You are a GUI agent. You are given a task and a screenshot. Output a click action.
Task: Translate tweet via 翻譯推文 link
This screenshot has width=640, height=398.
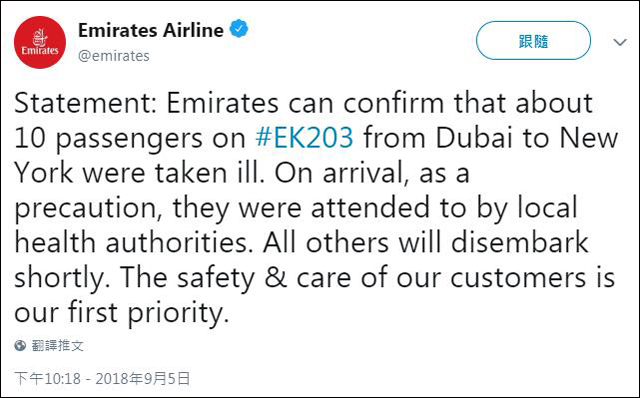[58, 346]
